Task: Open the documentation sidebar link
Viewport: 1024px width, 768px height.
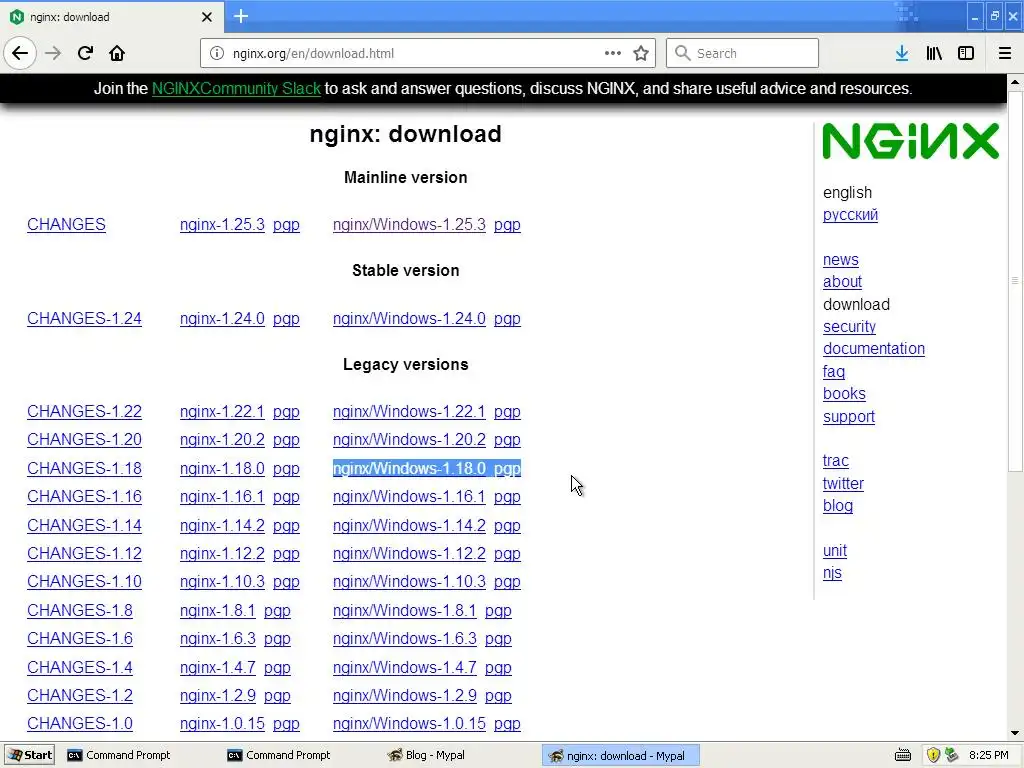Action: 874,349
